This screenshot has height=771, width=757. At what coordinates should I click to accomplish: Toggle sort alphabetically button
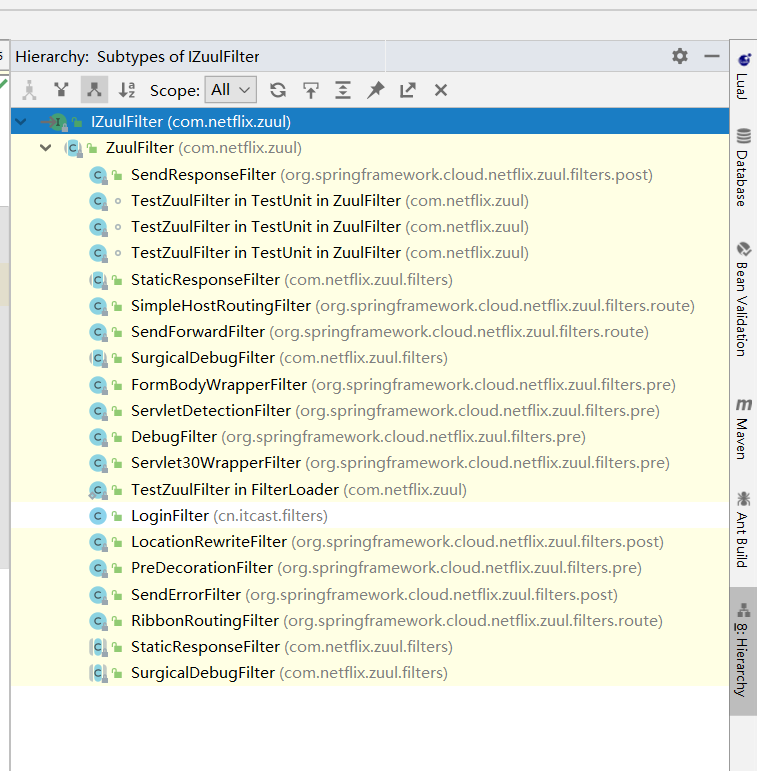coord(127,90)
